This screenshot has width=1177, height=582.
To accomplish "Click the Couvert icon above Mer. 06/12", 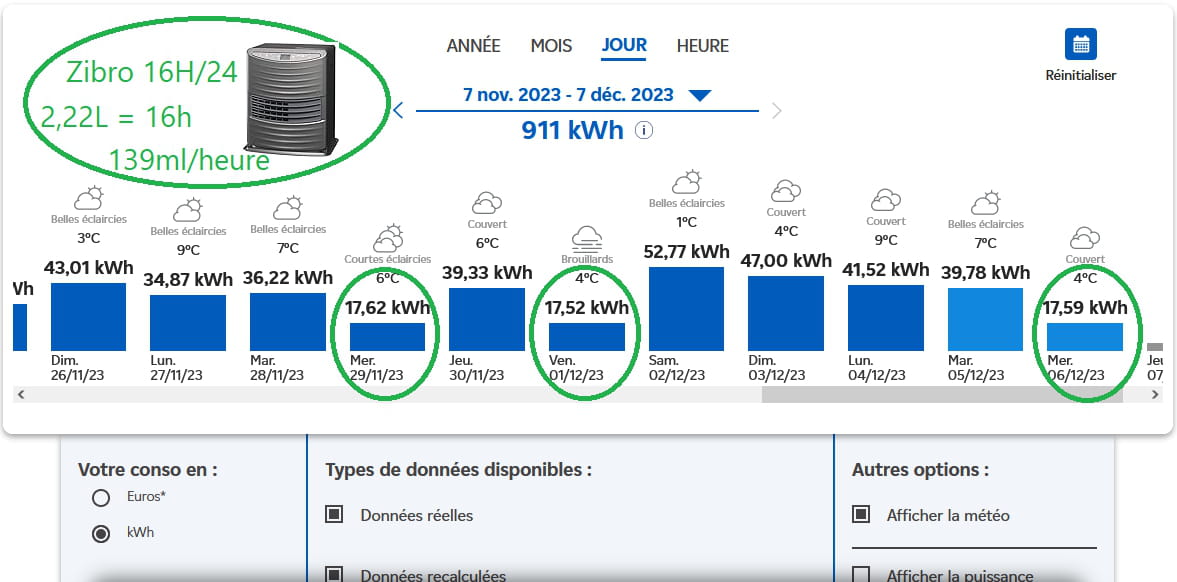I will (x=1086, y=240).
